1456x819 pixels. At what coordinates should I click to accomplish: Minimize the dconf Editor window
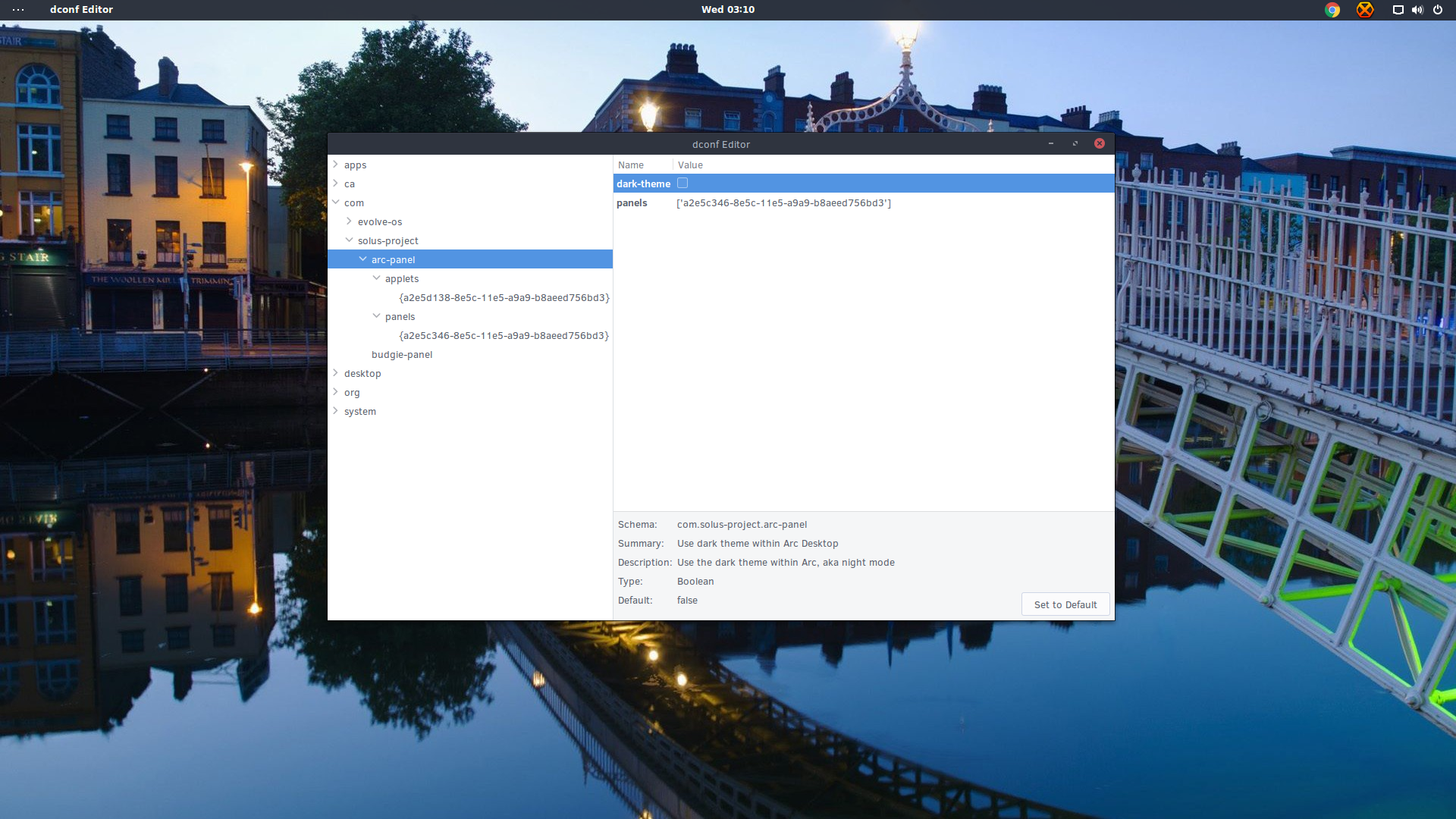(1051, 143)
